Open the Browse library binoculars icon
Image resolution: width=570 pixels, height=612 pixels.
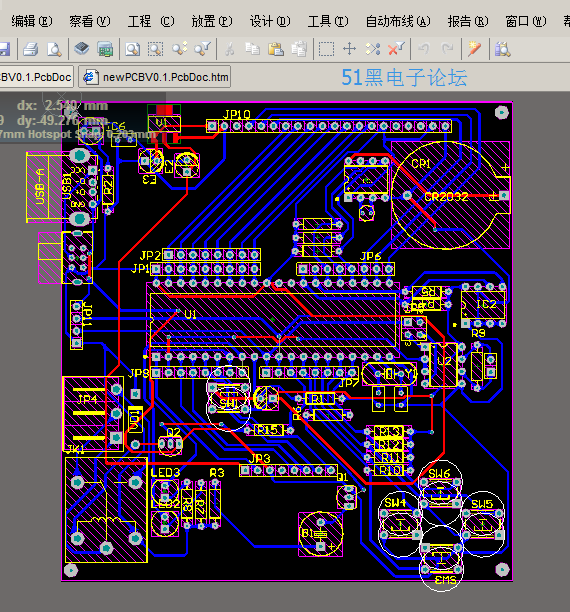502,49
